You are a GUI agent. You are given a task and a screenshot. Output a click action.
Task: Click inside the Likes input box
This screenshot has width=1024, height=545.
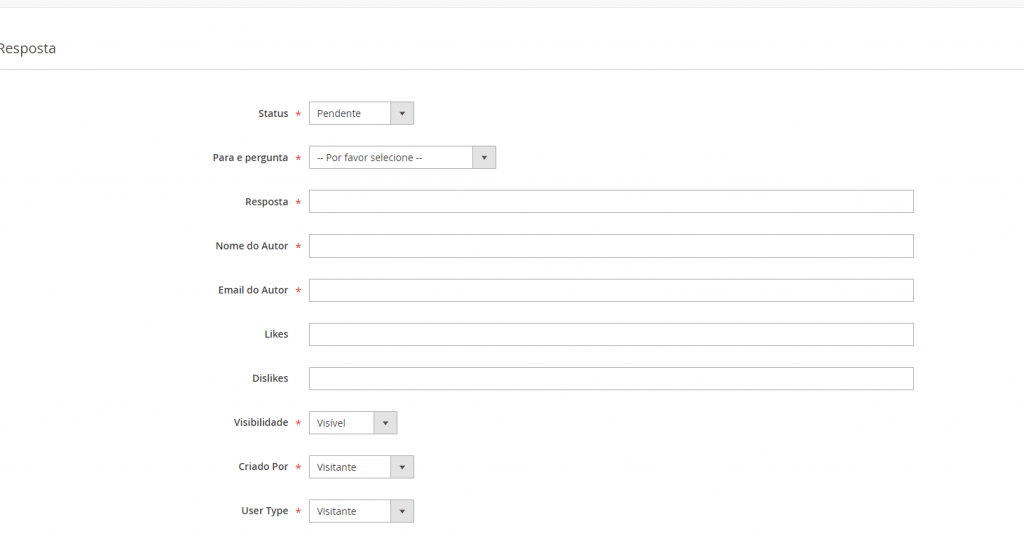click(x=611, y=334)
